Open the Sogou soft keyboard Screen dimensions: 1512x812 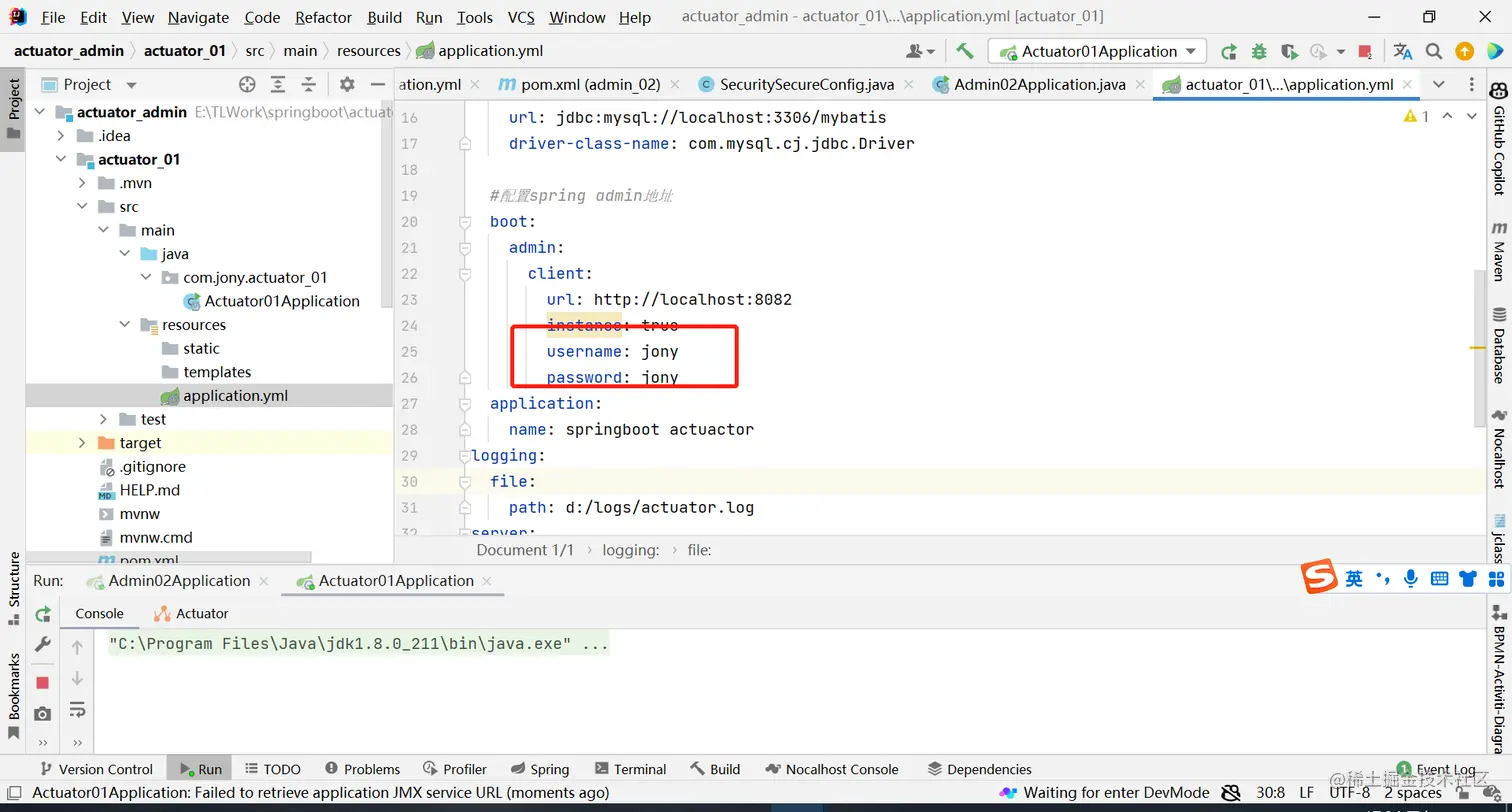1440,578
